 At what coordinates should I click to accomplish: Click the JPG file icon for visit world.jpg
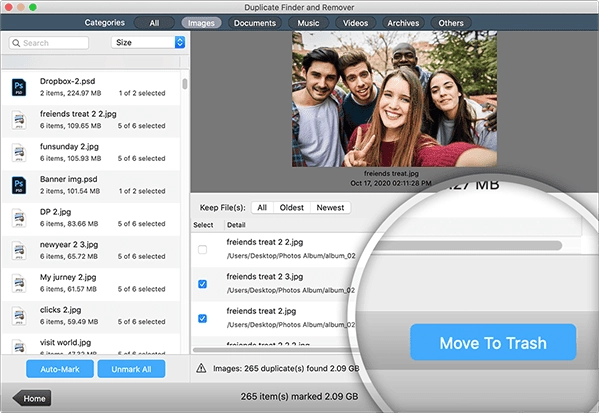[19, 346]
